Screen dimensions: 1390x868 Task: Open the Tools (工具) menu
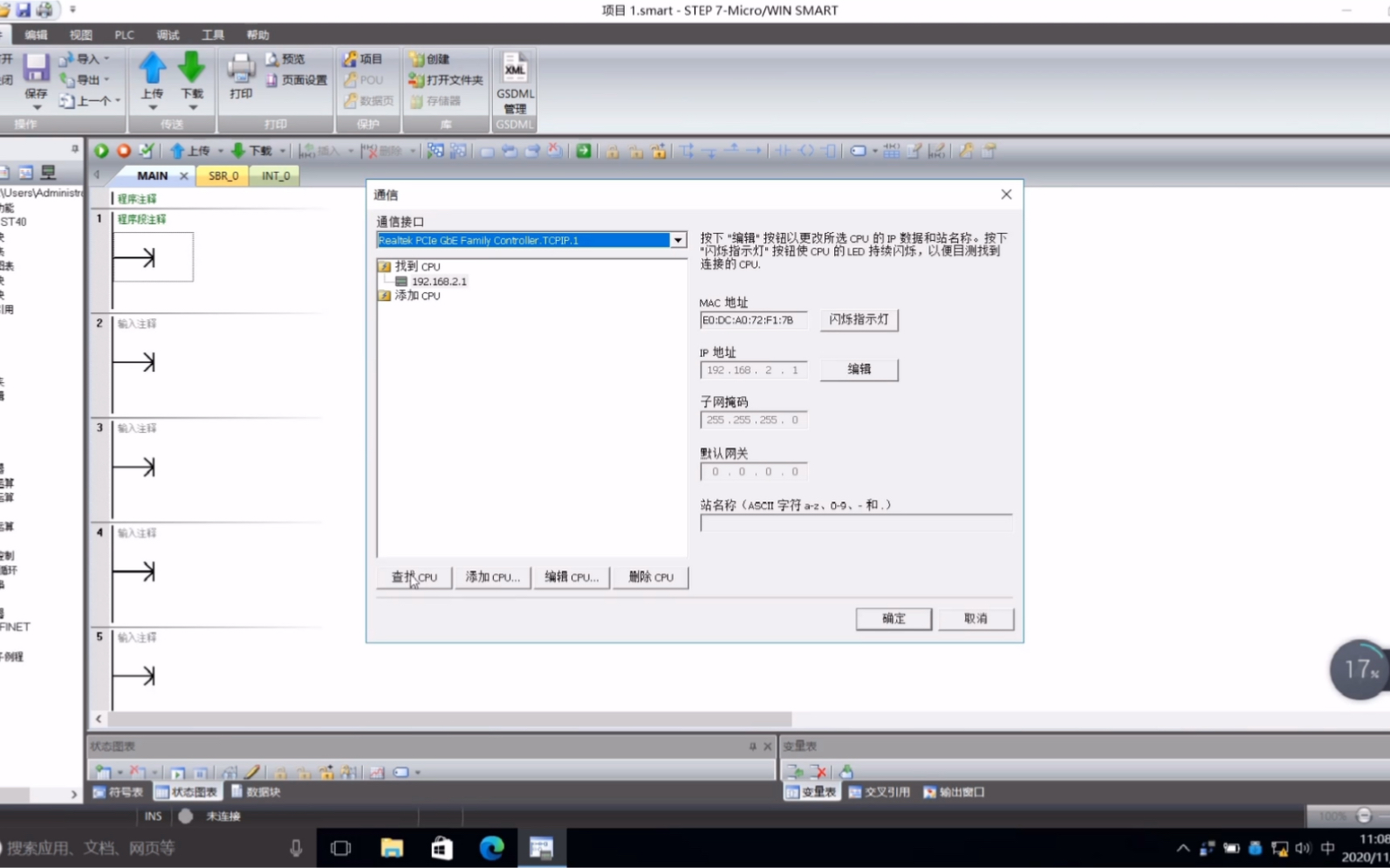pos(213,35)
